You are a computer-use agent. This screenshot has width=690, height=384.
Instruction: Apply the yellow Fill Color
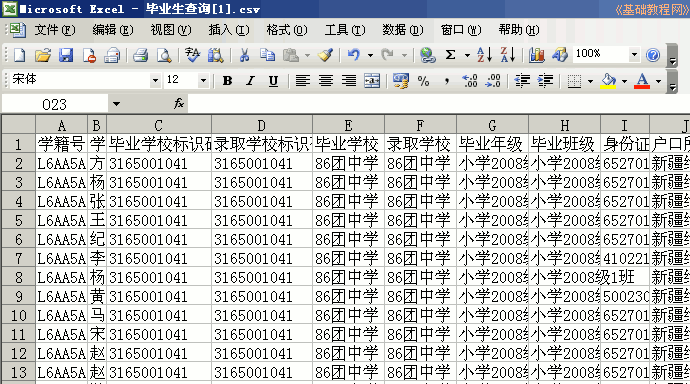pyautogui.click(x=608, y=81)
